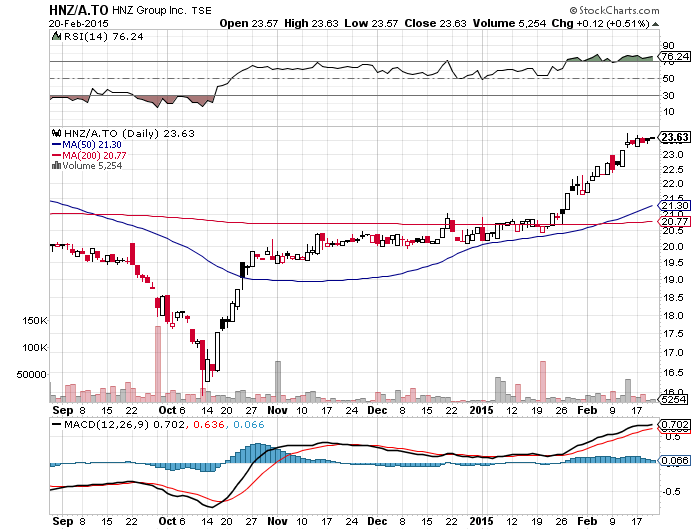Click the 76.24 RSI value tag on the axis
Screen dimensions: 700x530
[x=675, y=56]
